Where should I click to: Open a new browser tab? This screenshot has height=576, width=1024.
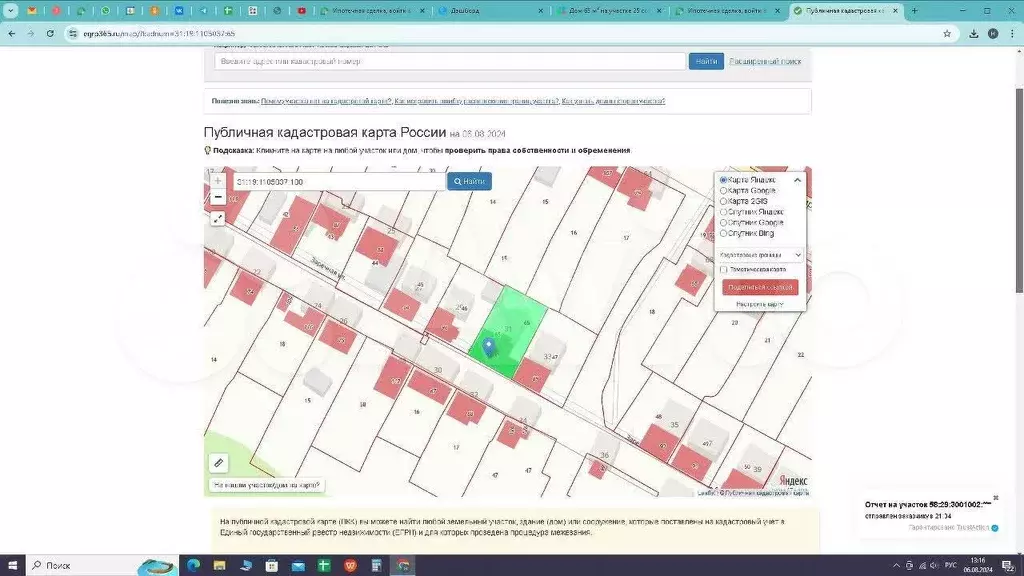click(x=914, y=10)
